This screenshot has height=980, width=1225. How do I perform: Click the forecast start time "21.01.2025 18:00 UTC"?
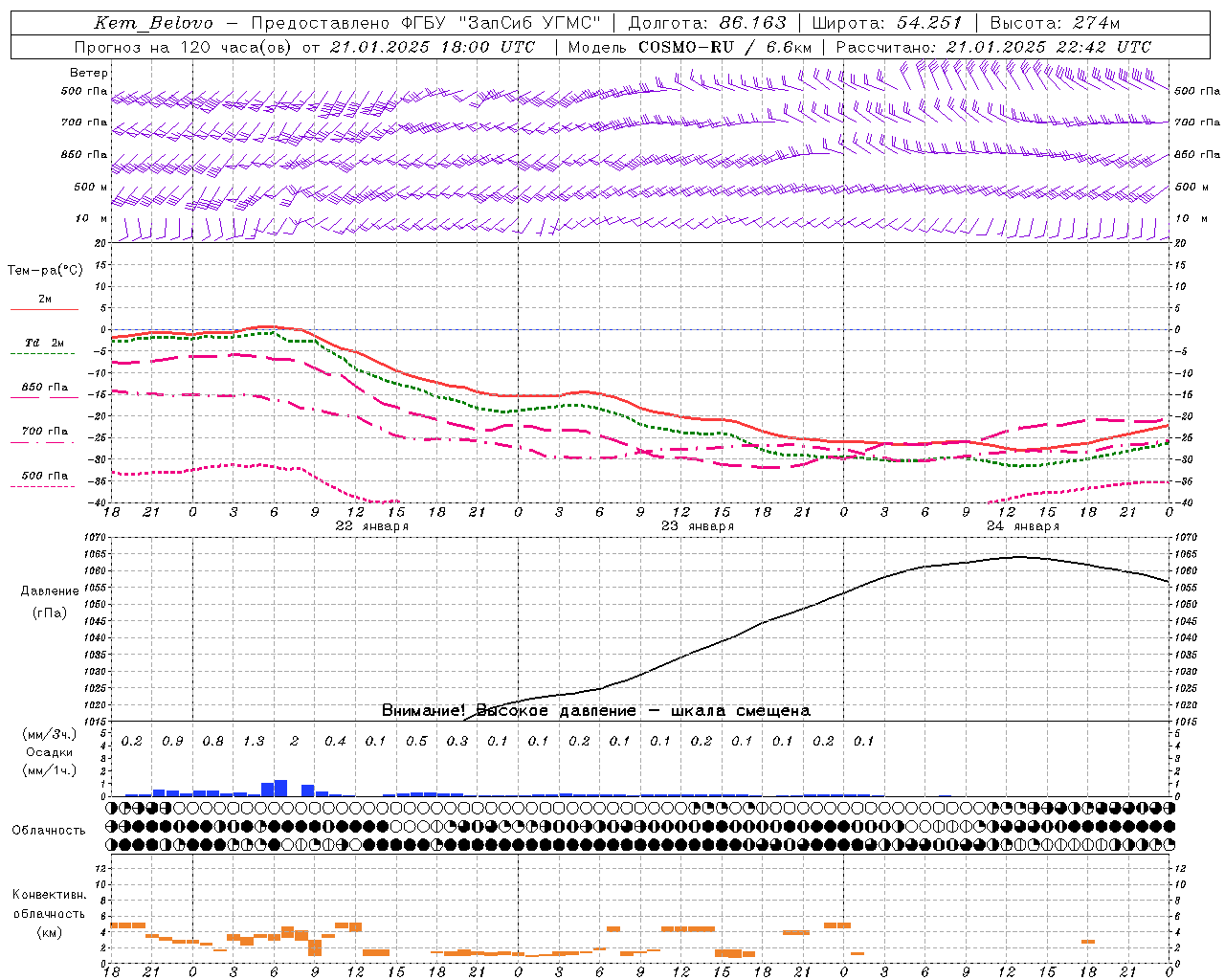[x=433, y=47]
